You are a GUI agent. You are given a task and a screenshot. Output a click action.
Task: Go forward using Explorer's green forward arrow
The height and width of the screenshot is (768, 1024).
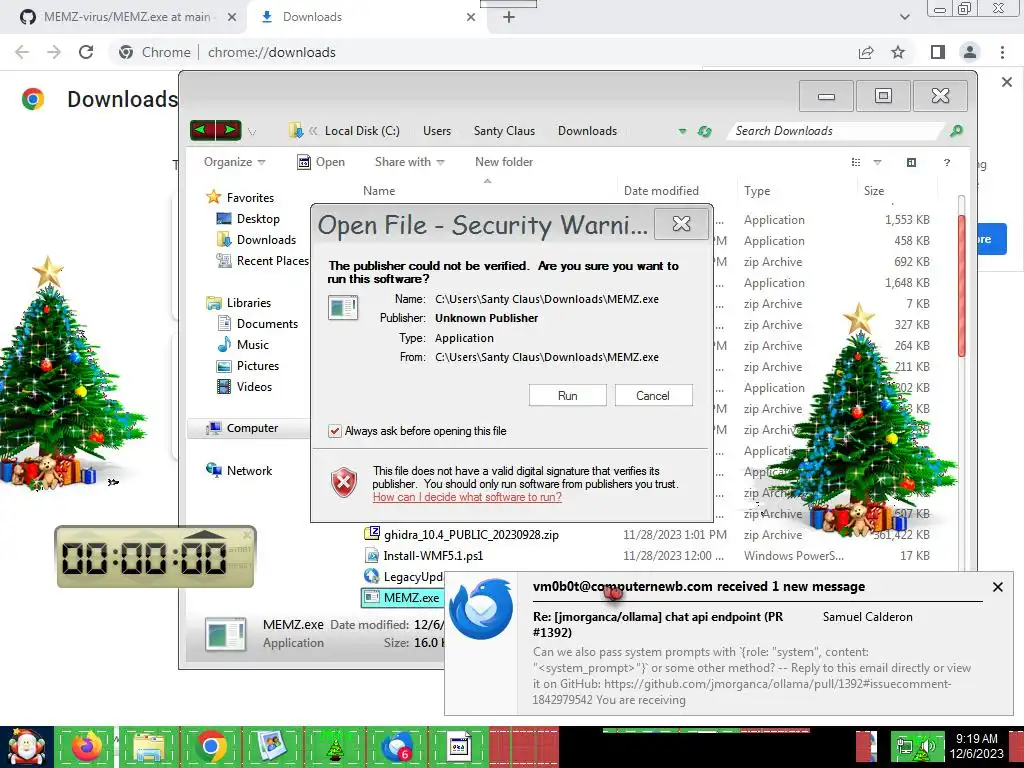tap(229, 131)
